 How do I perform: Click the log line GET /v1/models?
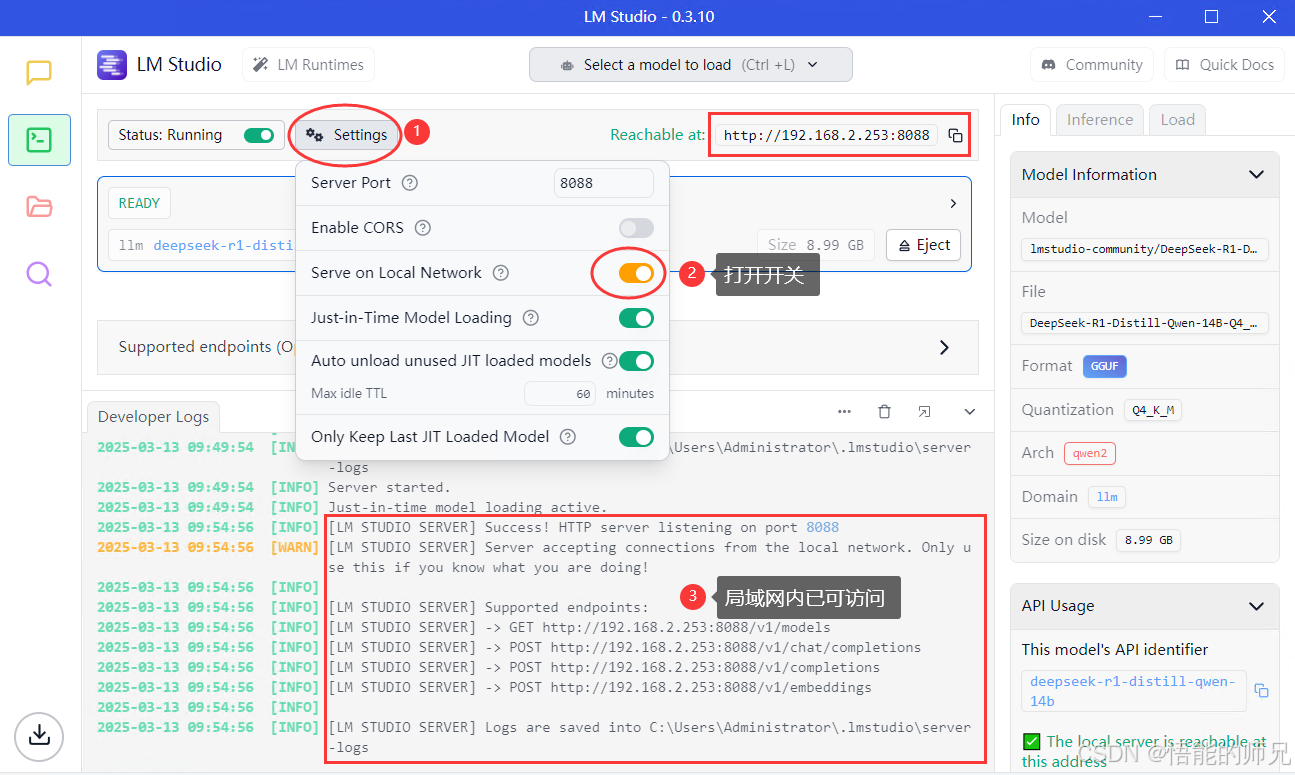[x=580, y=627]
